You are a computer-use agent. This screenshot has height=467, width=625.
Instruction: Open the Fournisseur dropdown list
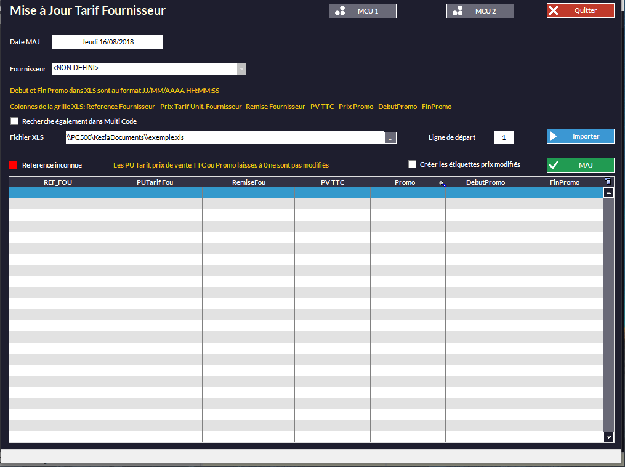tap(241, 69)
